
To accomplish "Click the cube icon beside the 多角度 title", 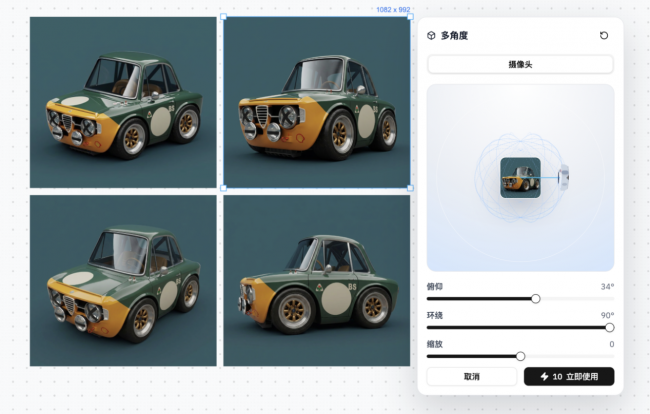I will click(431, 36).
